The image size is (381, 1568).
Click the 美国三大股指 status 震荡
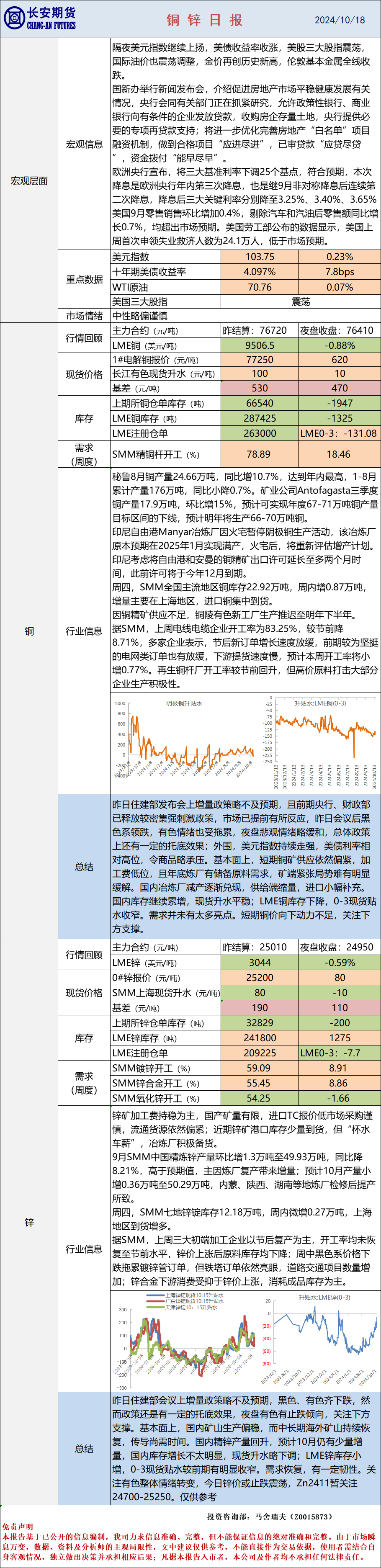tap(301, 302)
